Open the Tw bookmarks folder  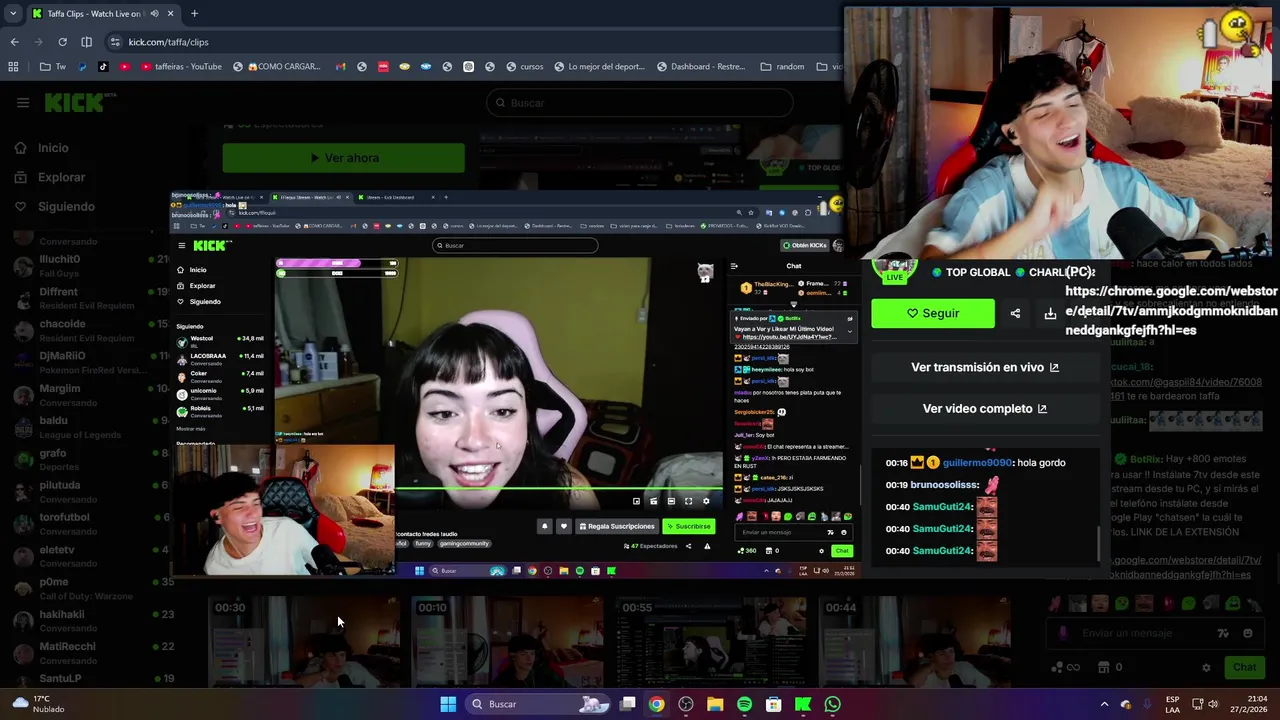[x=53, y=67]
